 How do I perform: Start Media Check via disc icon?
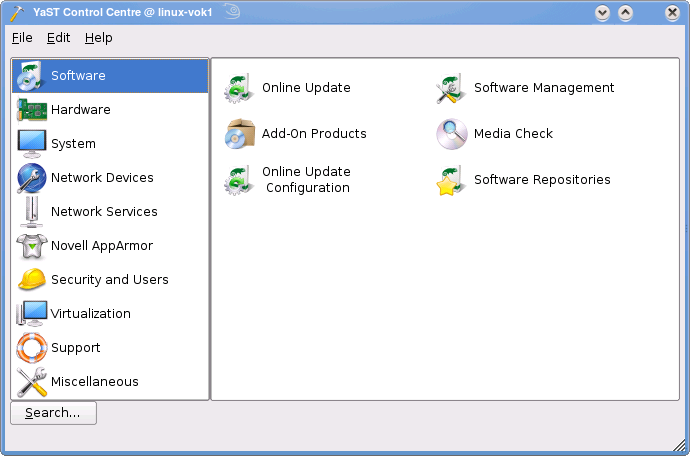(451, 134)
